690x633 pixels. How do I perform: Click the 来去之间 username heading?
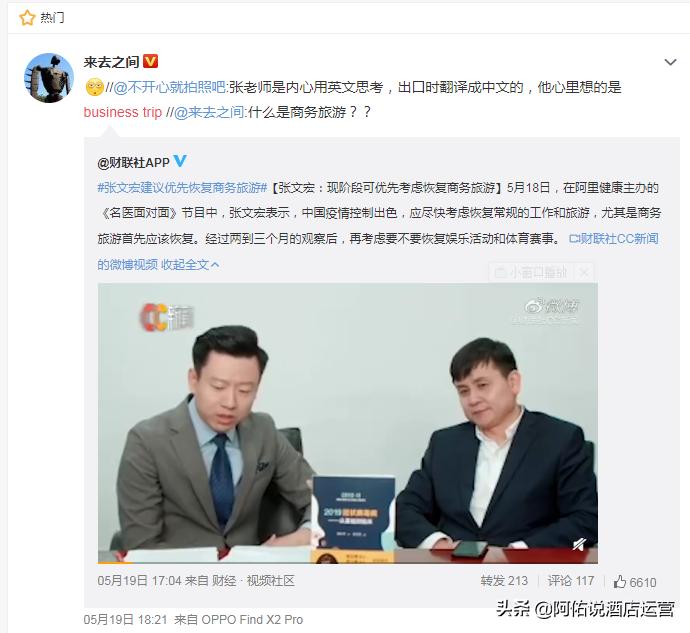tap(111, 62)
